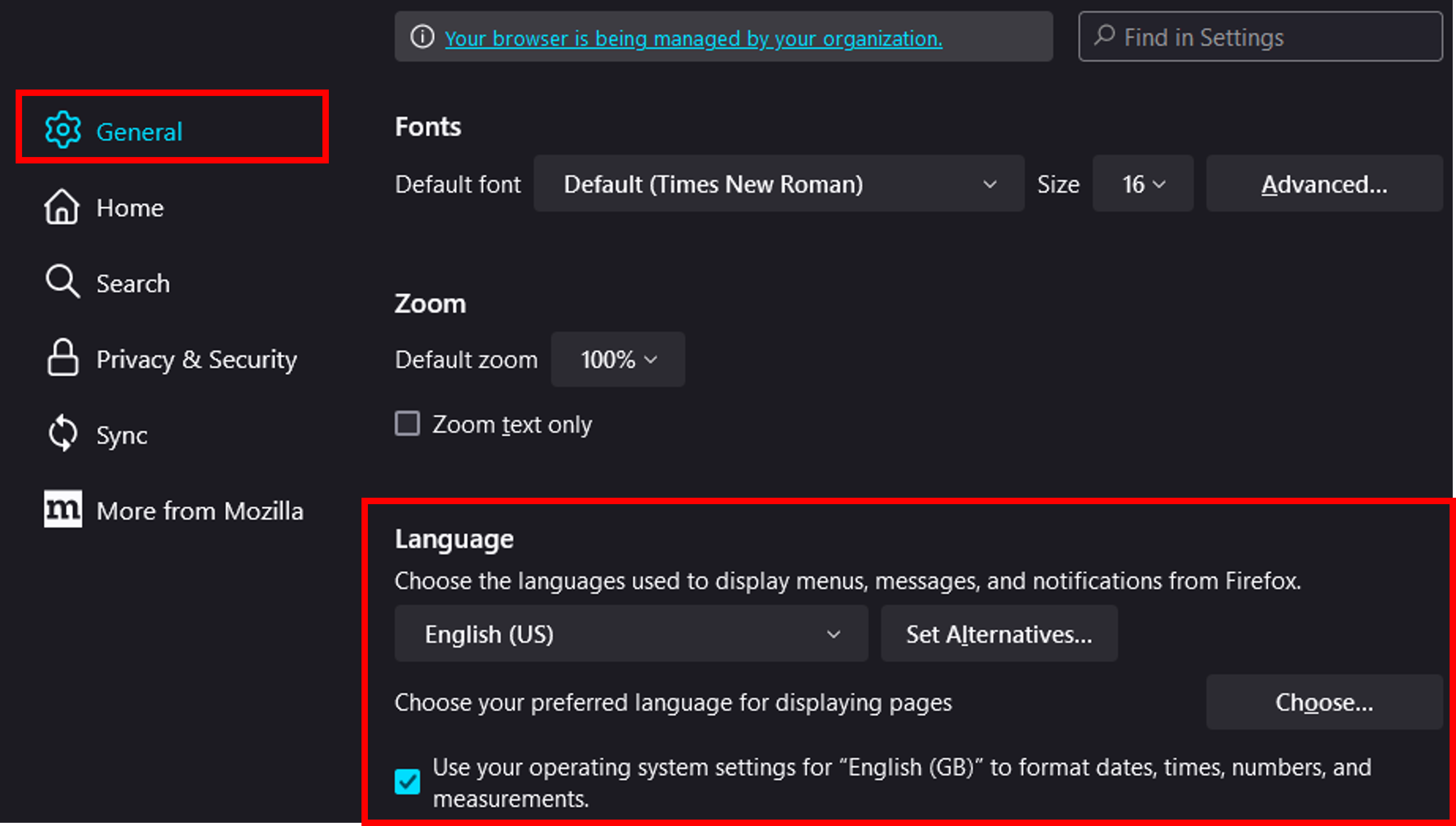Click the Mozilla 'm' logo icon

pos(63,509)
